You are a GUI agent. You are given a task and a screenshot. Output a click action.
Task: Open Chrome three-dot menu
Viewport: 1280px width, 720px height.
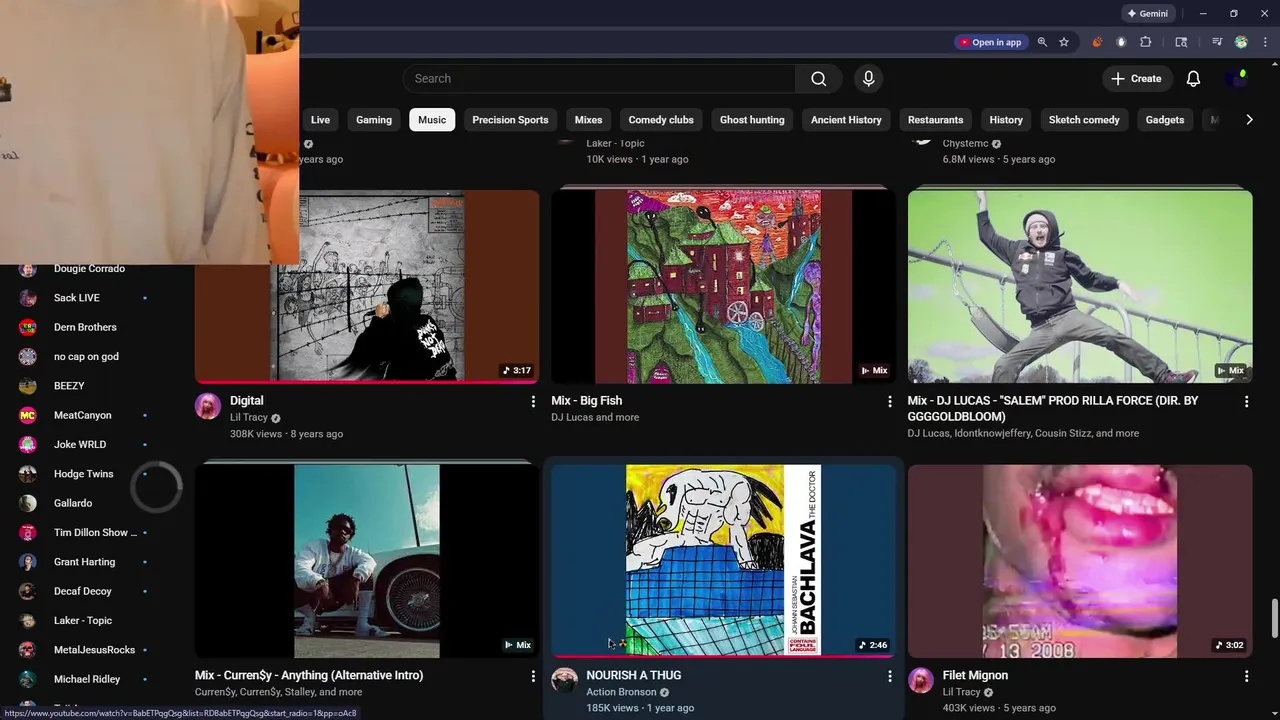coord(1265,42)
